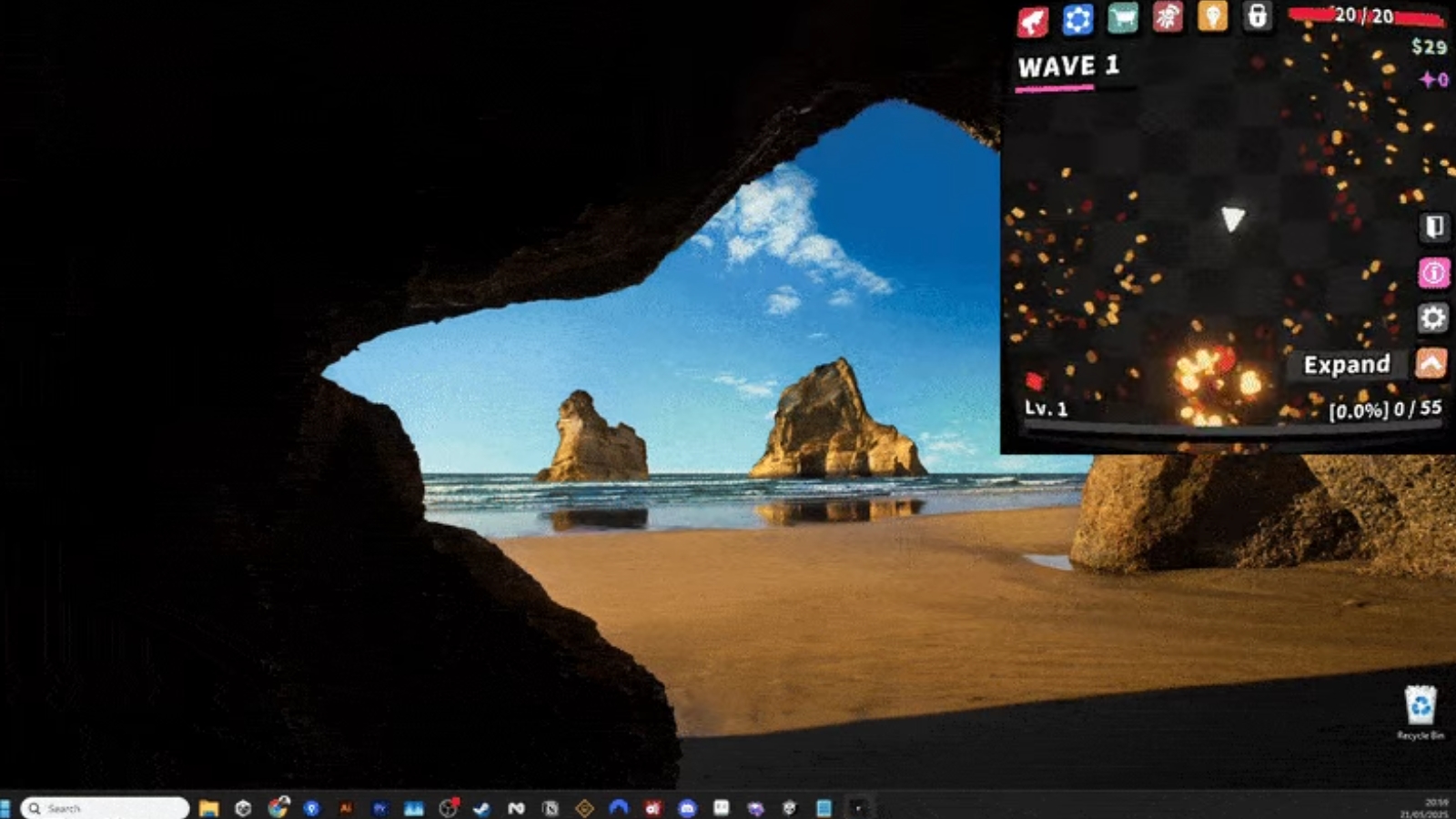The height and width of the screenshot is (819, 1456).
Task: Click the white triangle player ship
Action: point(1232,218)
